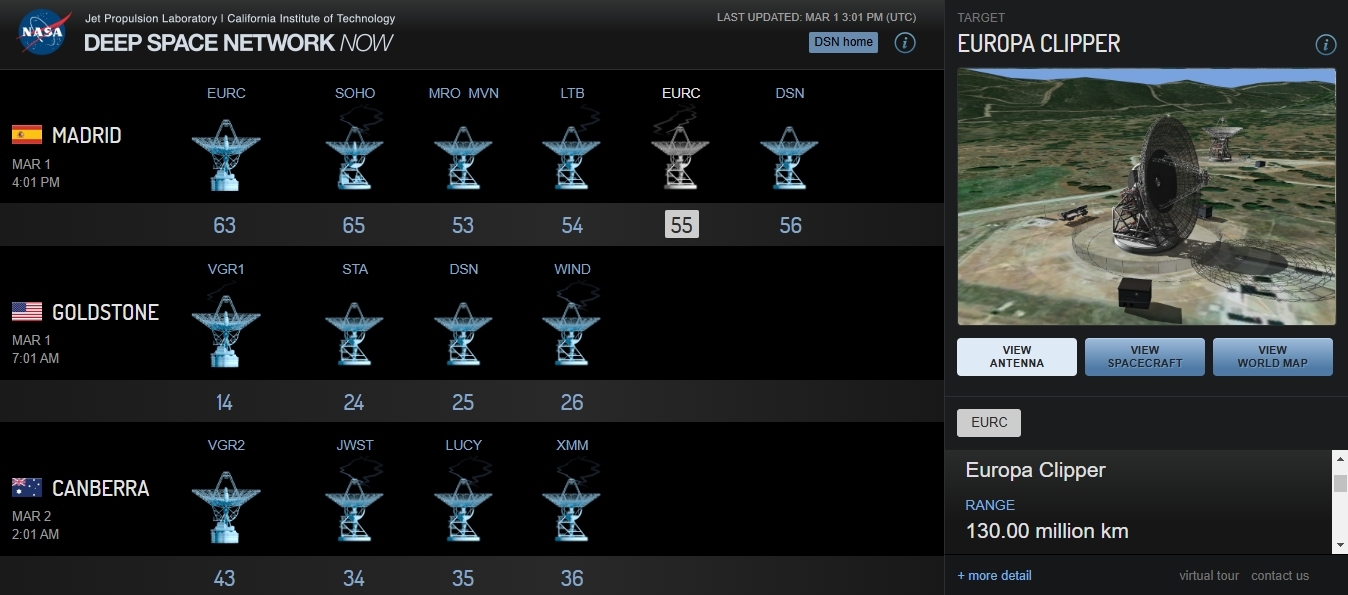Switch to View Spacecraft

click(1145, 357)
